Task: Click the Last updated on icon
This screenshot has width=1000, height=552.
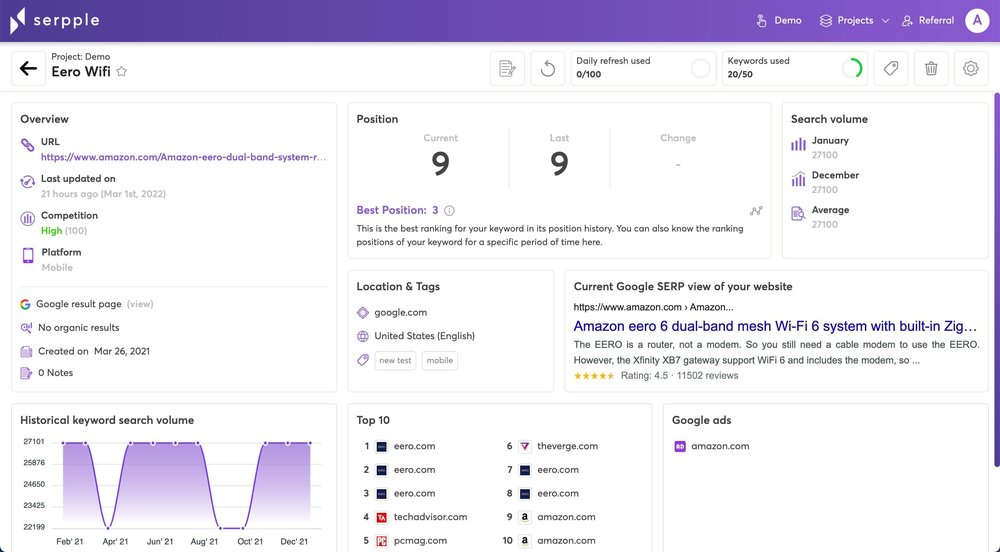Action: point(27,182)
